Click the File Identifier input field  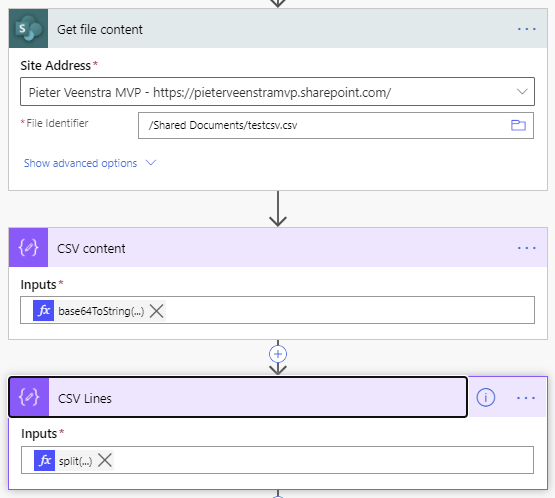pyautogui.click(x=336, y=125)
